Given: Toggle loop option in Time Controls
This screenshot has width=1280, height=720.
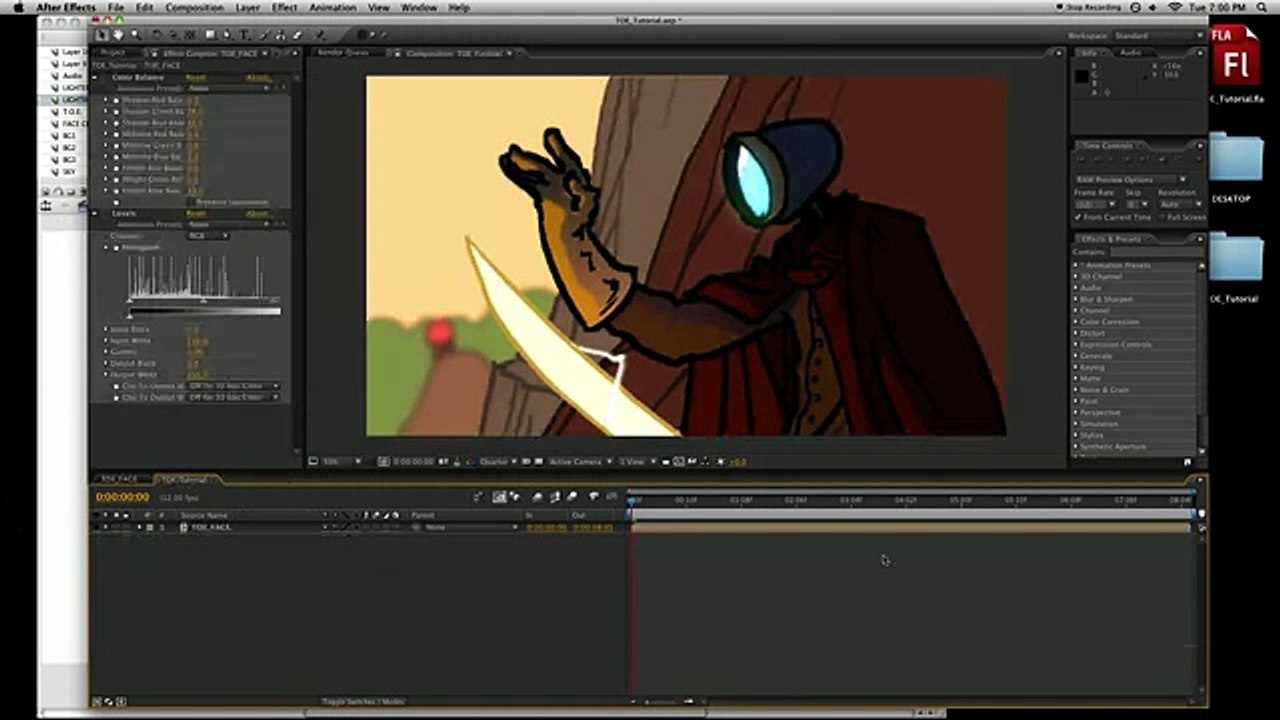Looking at the screenshot, I should point(1177,158).
